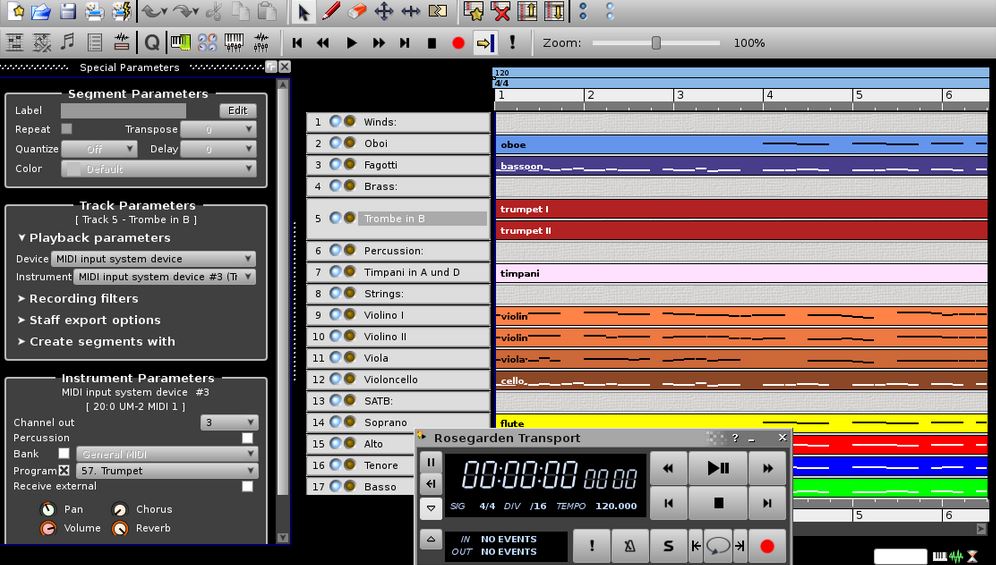This screenshot has height=565, width=996.
Task: Mute the Timpani in A und D track
Action: (x=335, y=271)
